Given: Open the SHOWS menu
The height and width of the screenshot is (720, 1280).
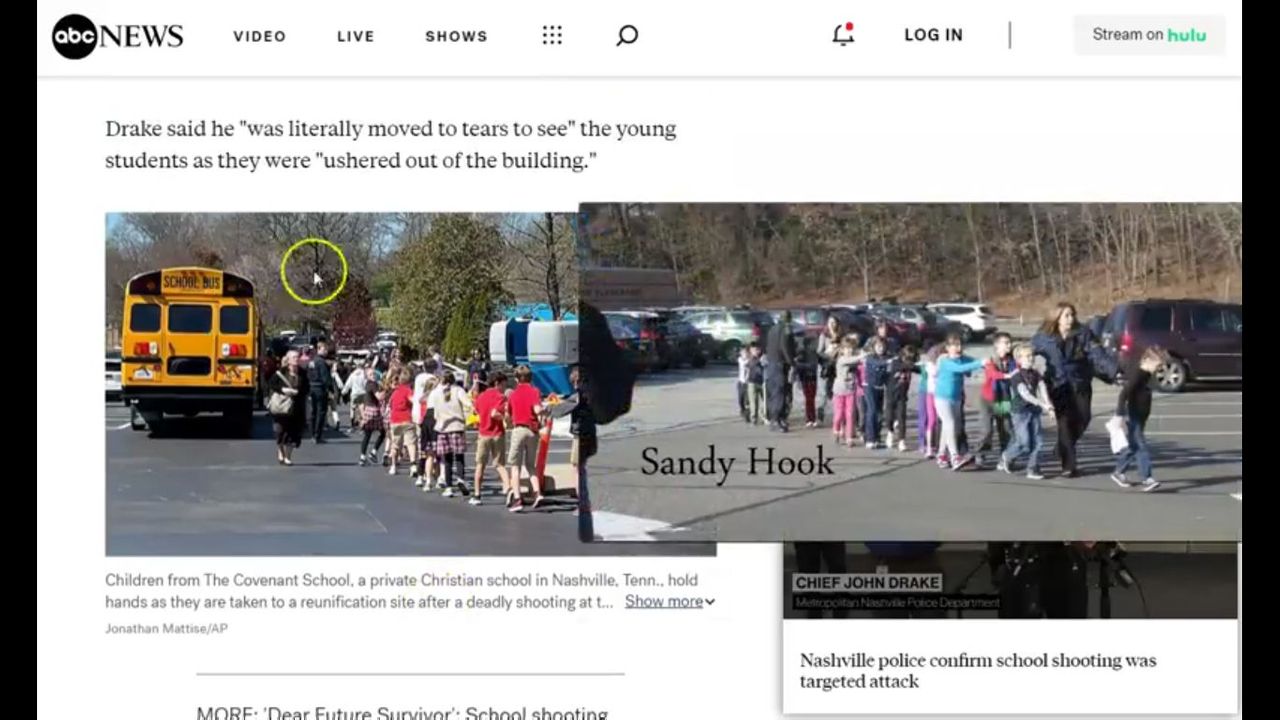Looking at the screenshot, I should [456, 36].
